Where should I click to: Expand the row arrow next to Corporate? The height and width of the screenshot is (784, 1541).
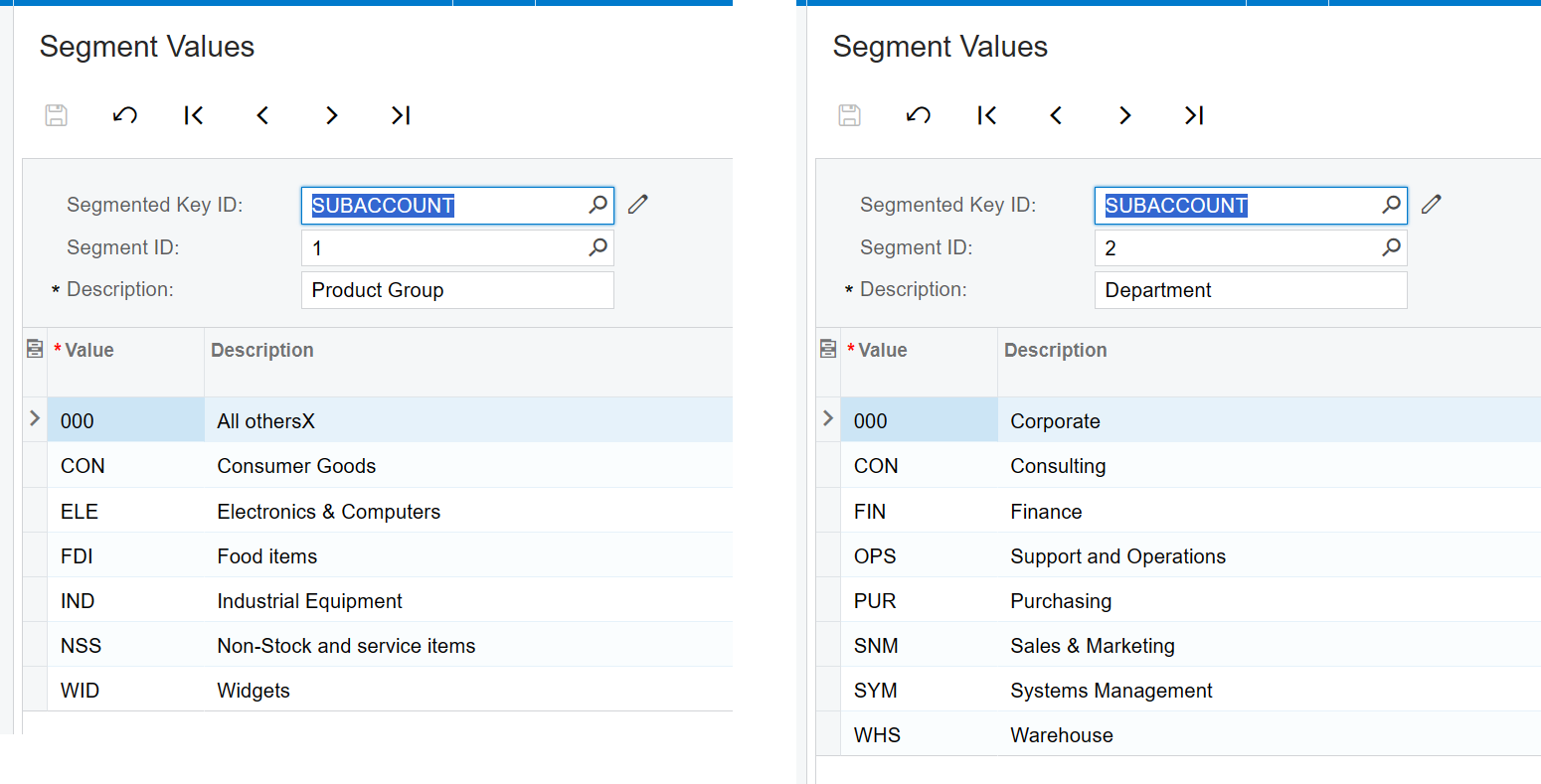coord(828,418)
